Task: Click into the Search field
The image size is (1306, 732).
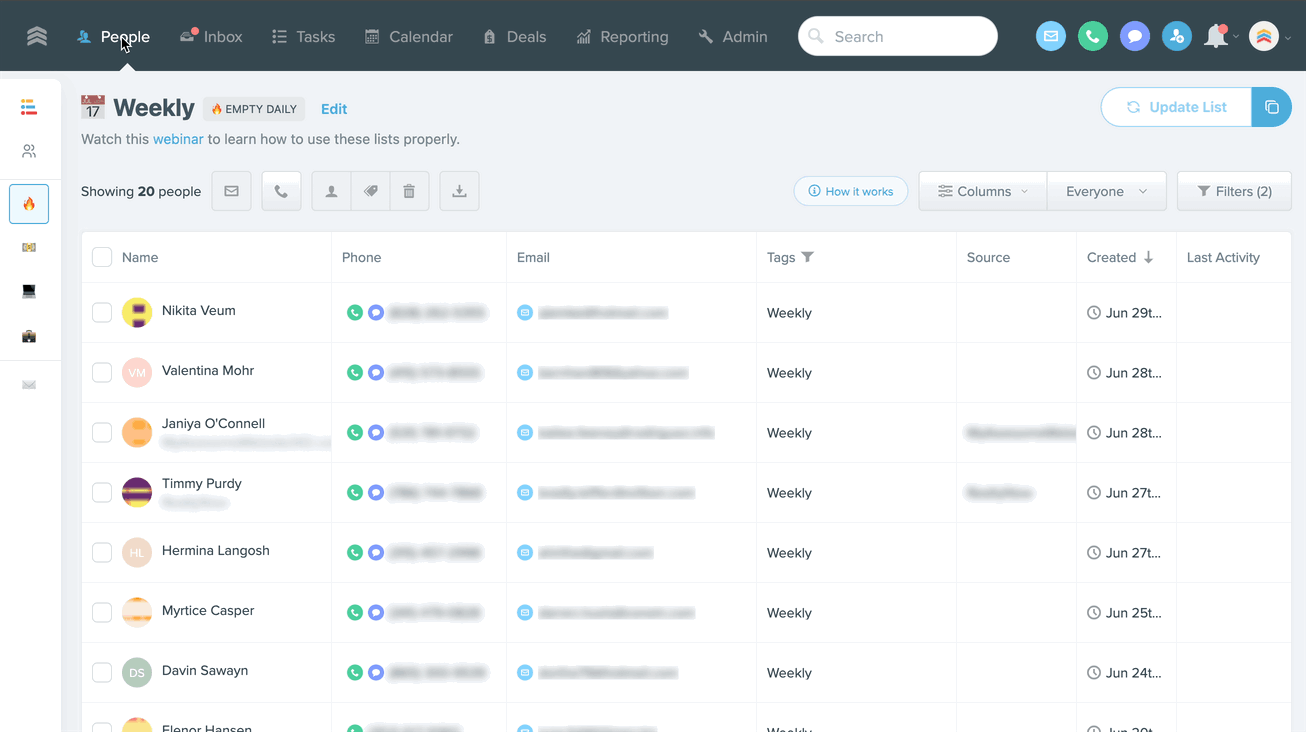Action: coord(898,37)
